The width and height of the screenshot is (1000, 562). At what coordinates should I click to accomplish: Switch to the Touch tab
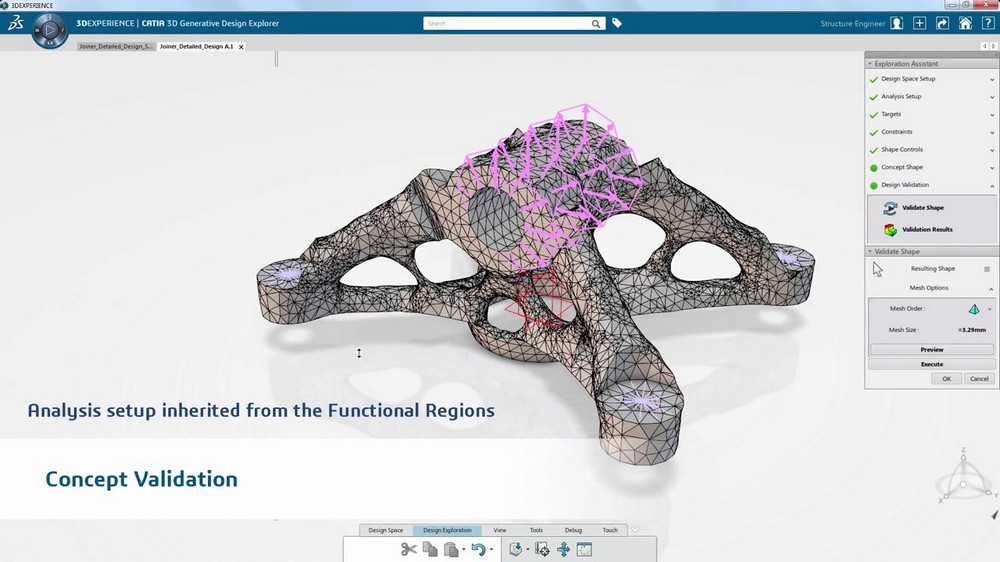(610, 530)
